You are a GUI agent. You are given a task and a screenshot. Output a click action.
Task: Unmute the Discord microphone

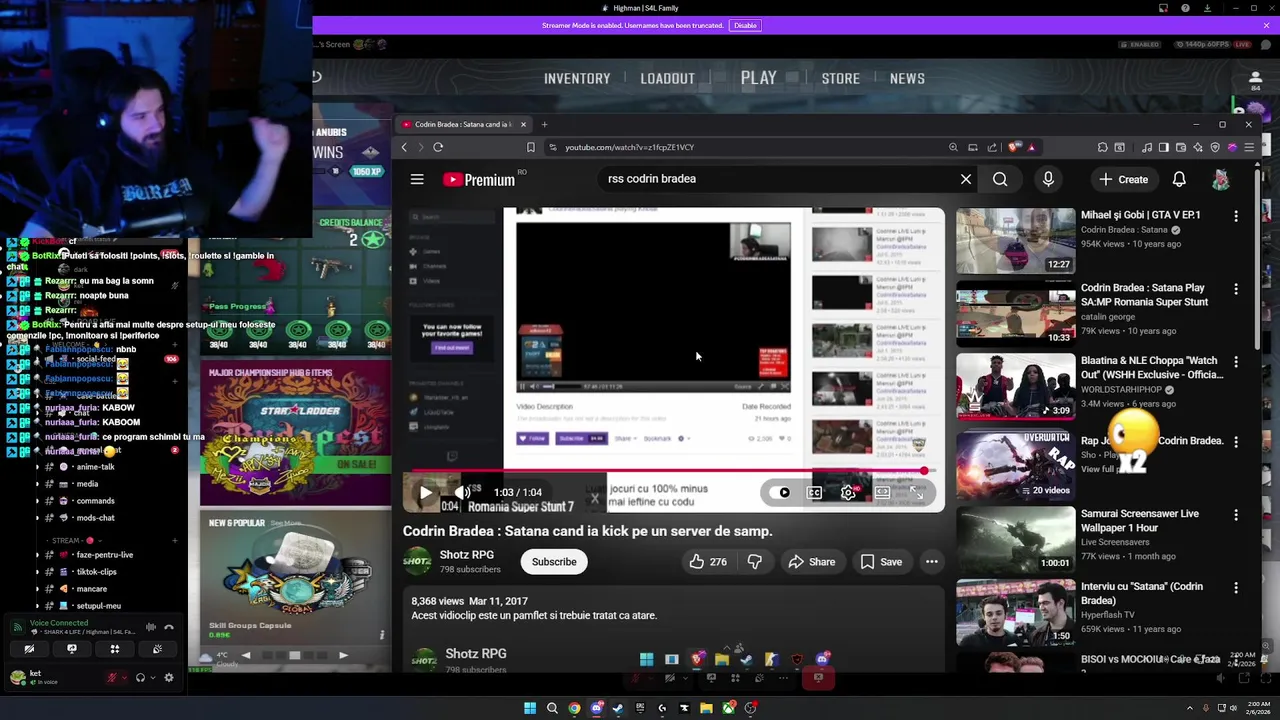113,678
